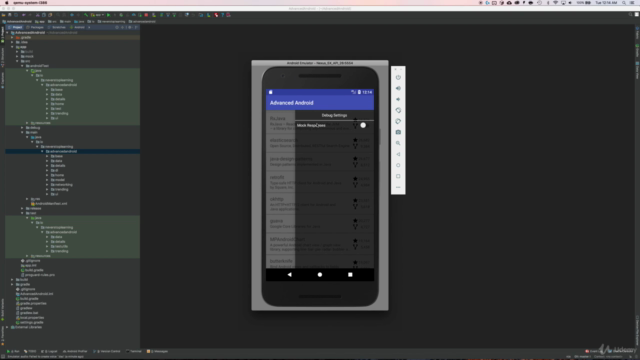
Task: Click the Make Project hammer icon
Action: pyautogui.click(x=86, y=15)
